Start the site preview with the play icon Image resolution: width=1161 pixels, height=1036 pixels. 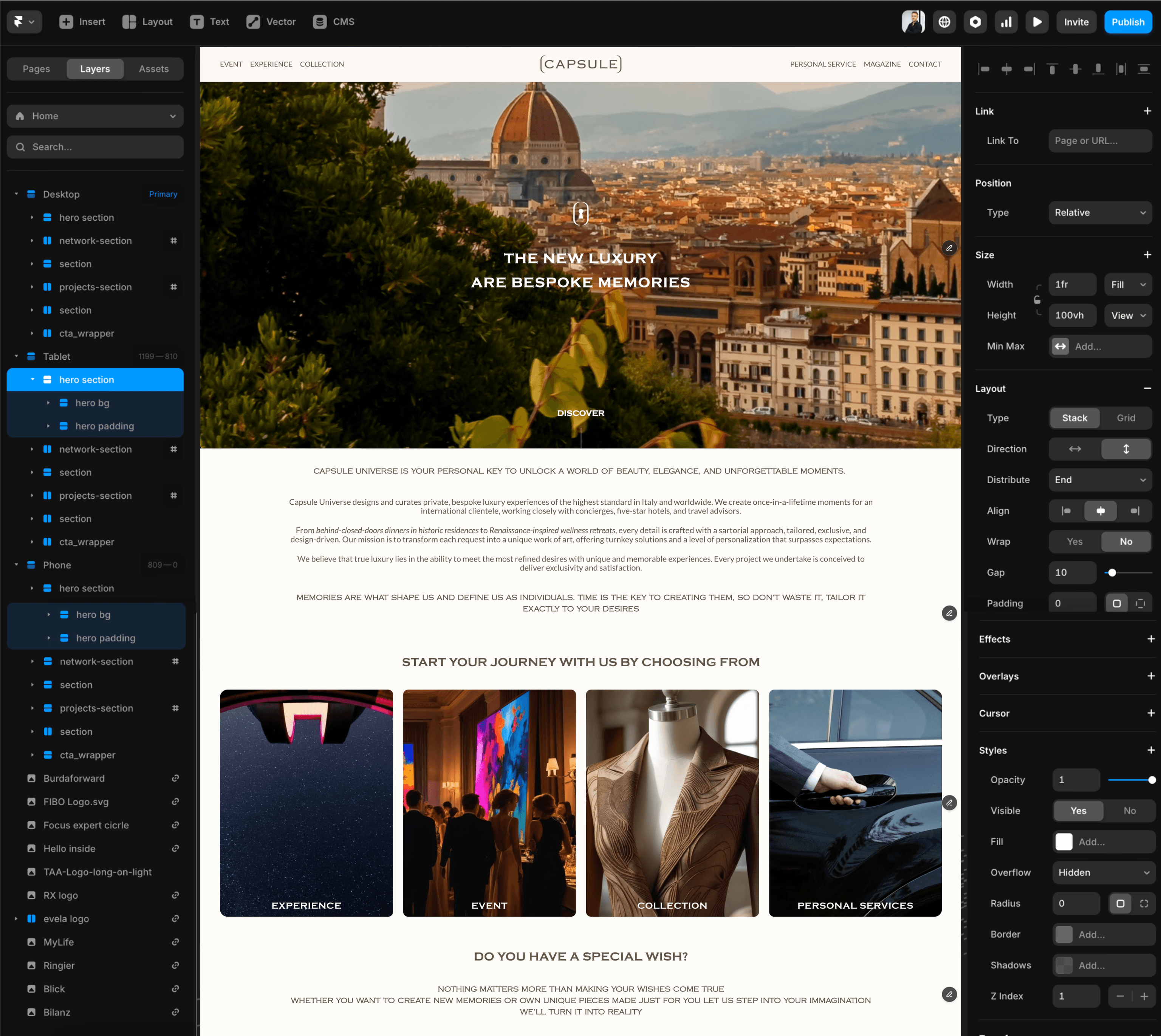(1037, 22)
